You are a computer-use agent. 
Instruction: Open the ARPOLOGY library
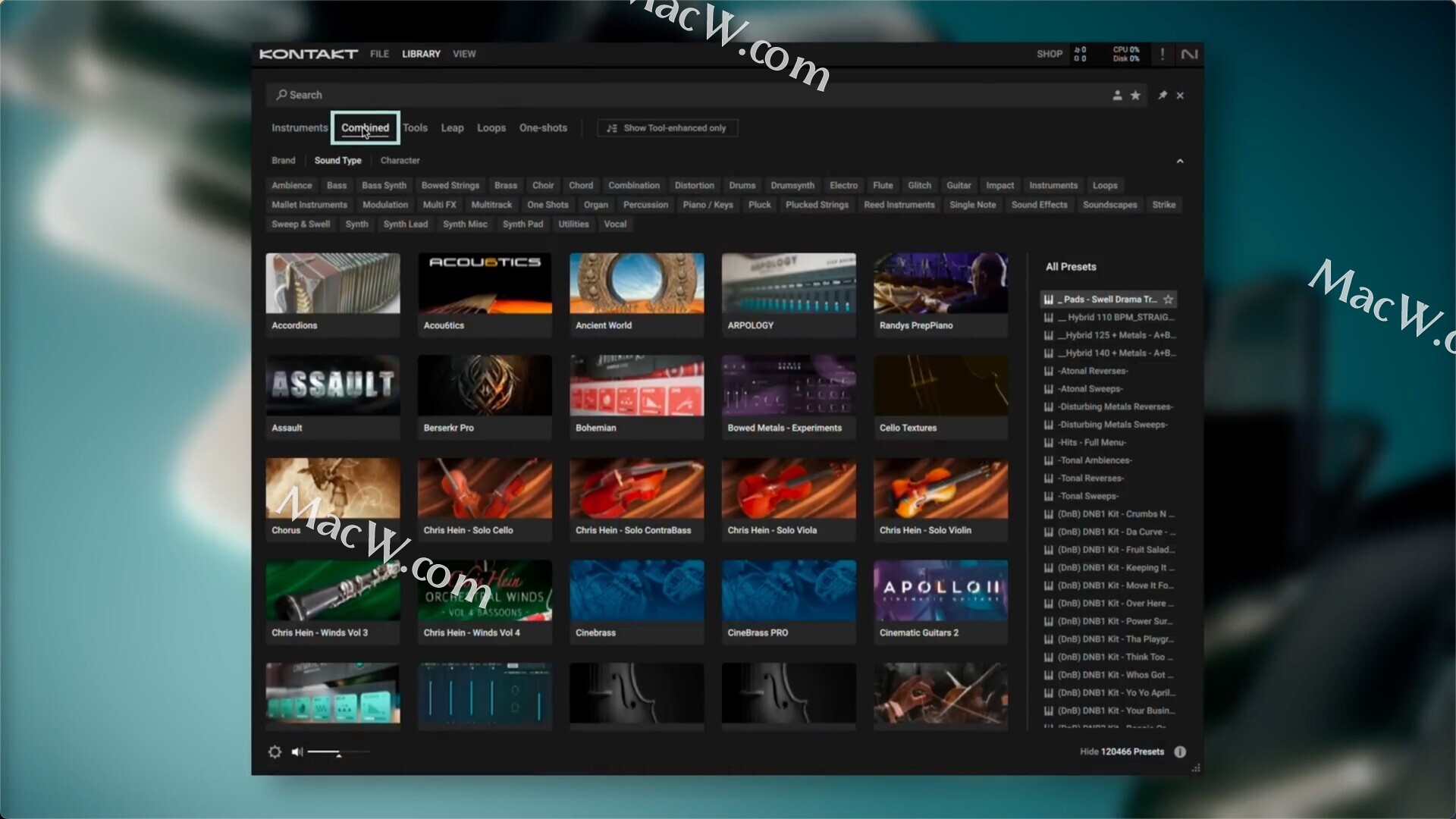789,293
